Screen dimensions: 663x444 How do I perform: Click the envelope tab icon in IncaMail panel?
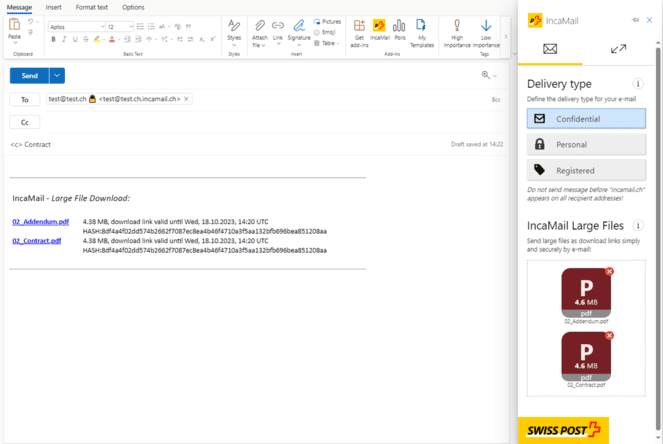click(x=550, y=49)
